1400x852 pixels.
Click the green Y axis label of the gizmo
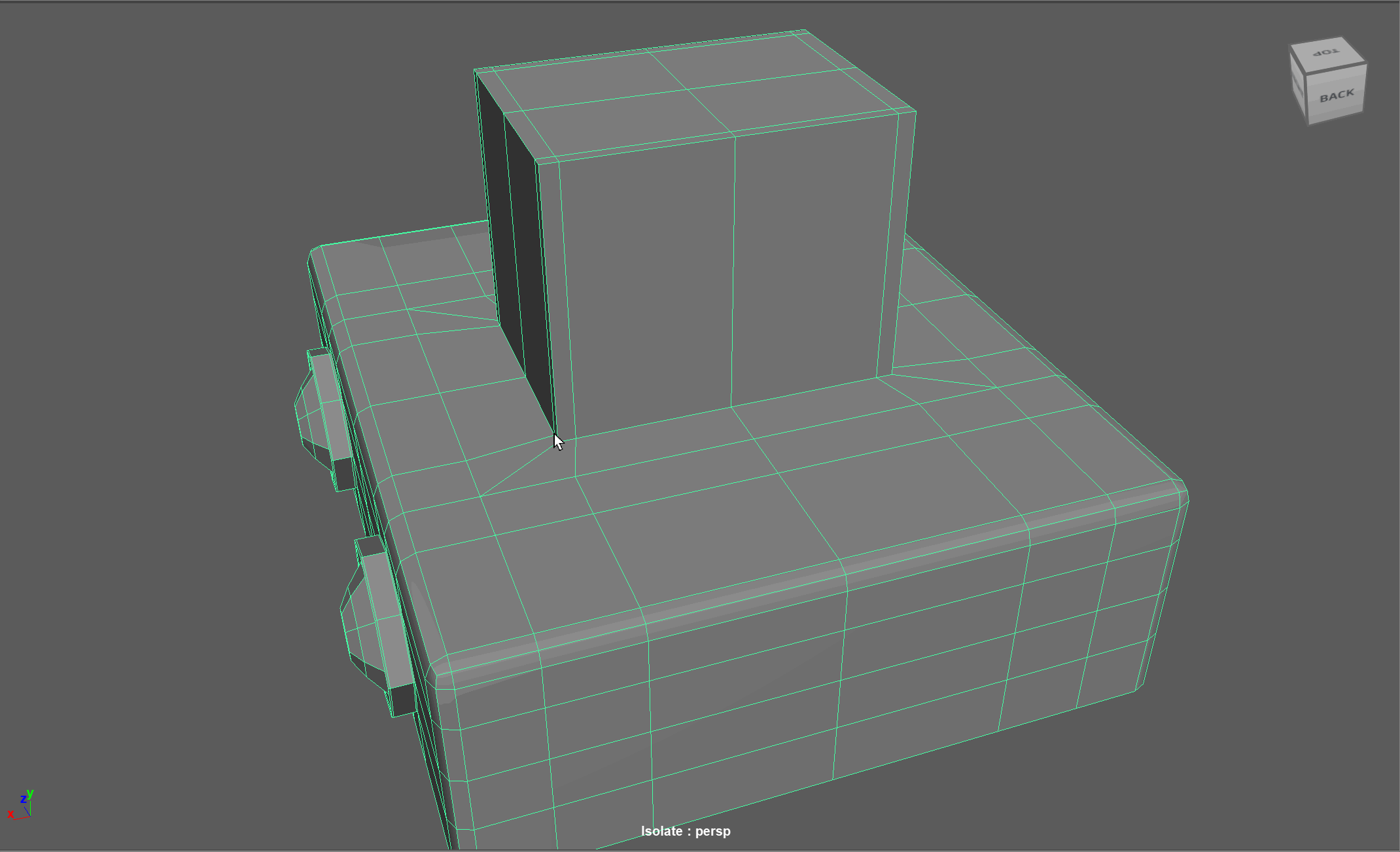point(30,793)
